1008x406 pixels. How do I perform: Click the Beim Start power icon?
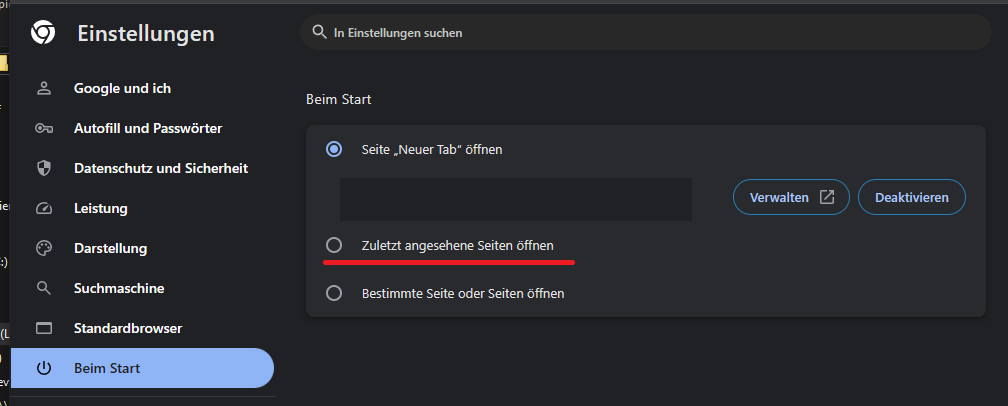click(x=43, y=368)
